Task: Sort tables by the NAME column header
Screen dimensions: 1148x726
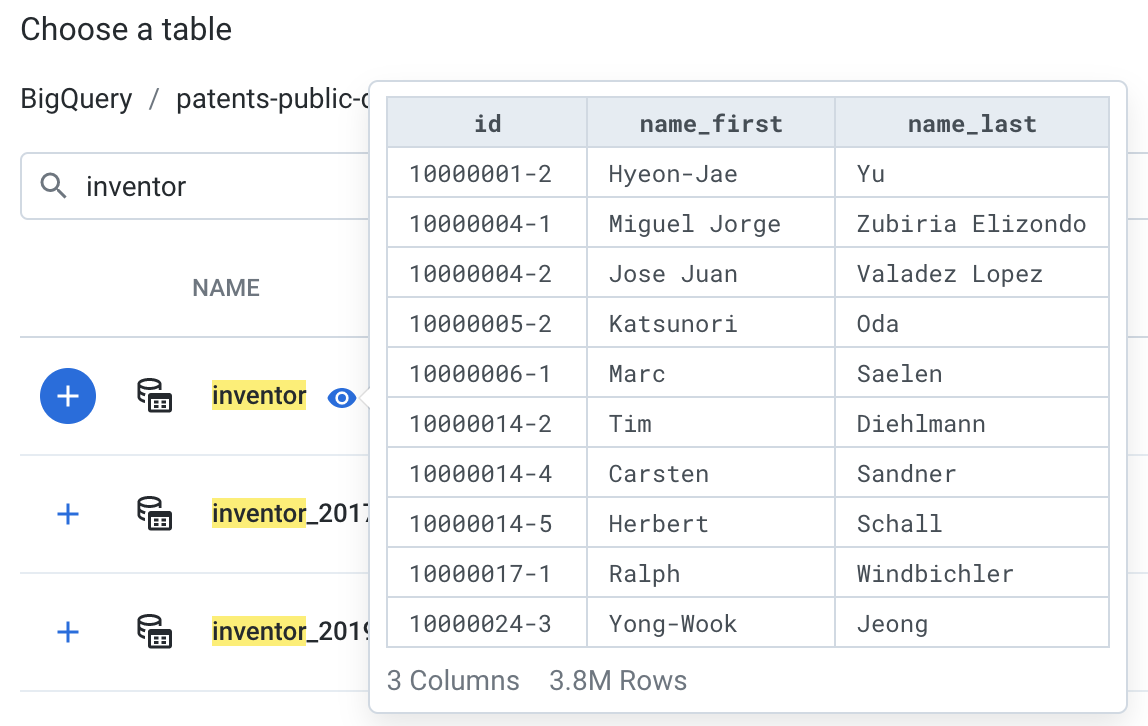Action: pyautogui.click(x=226, y=287)
